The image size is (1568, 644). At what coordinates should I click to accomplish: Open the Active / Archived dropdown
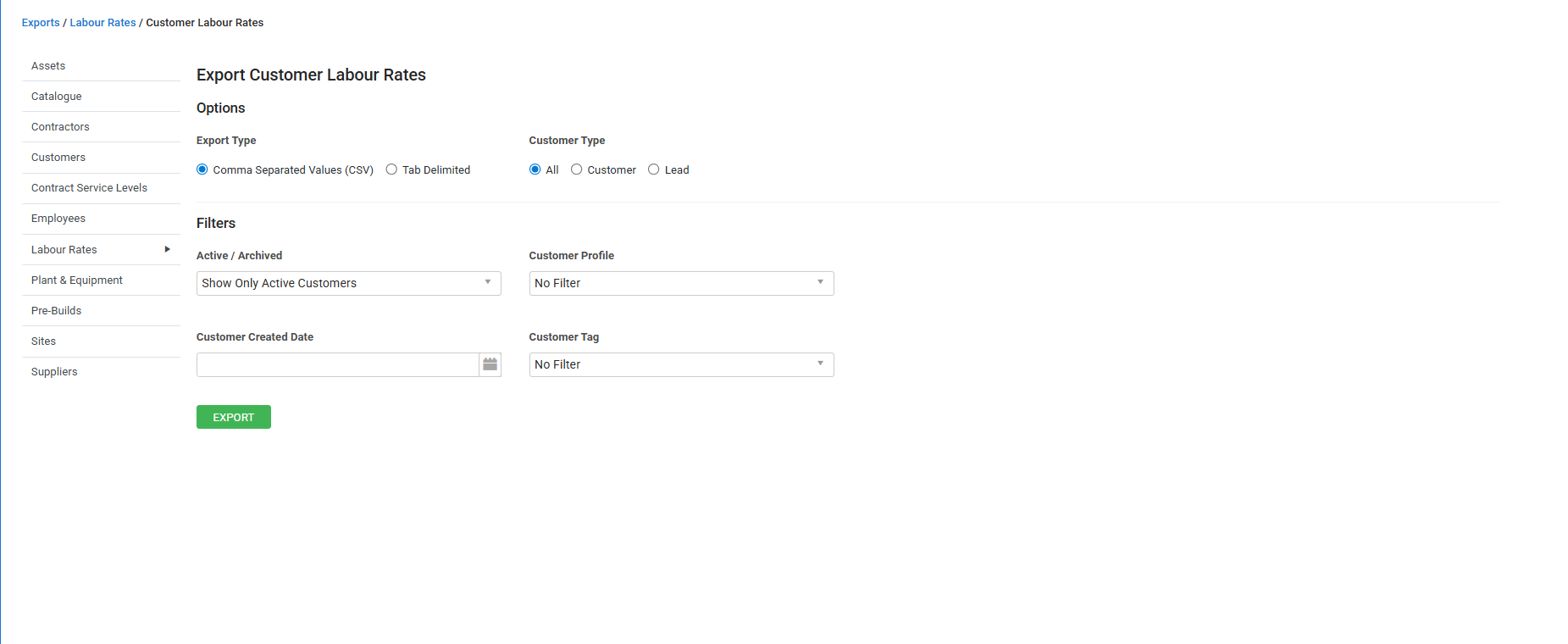348,283
